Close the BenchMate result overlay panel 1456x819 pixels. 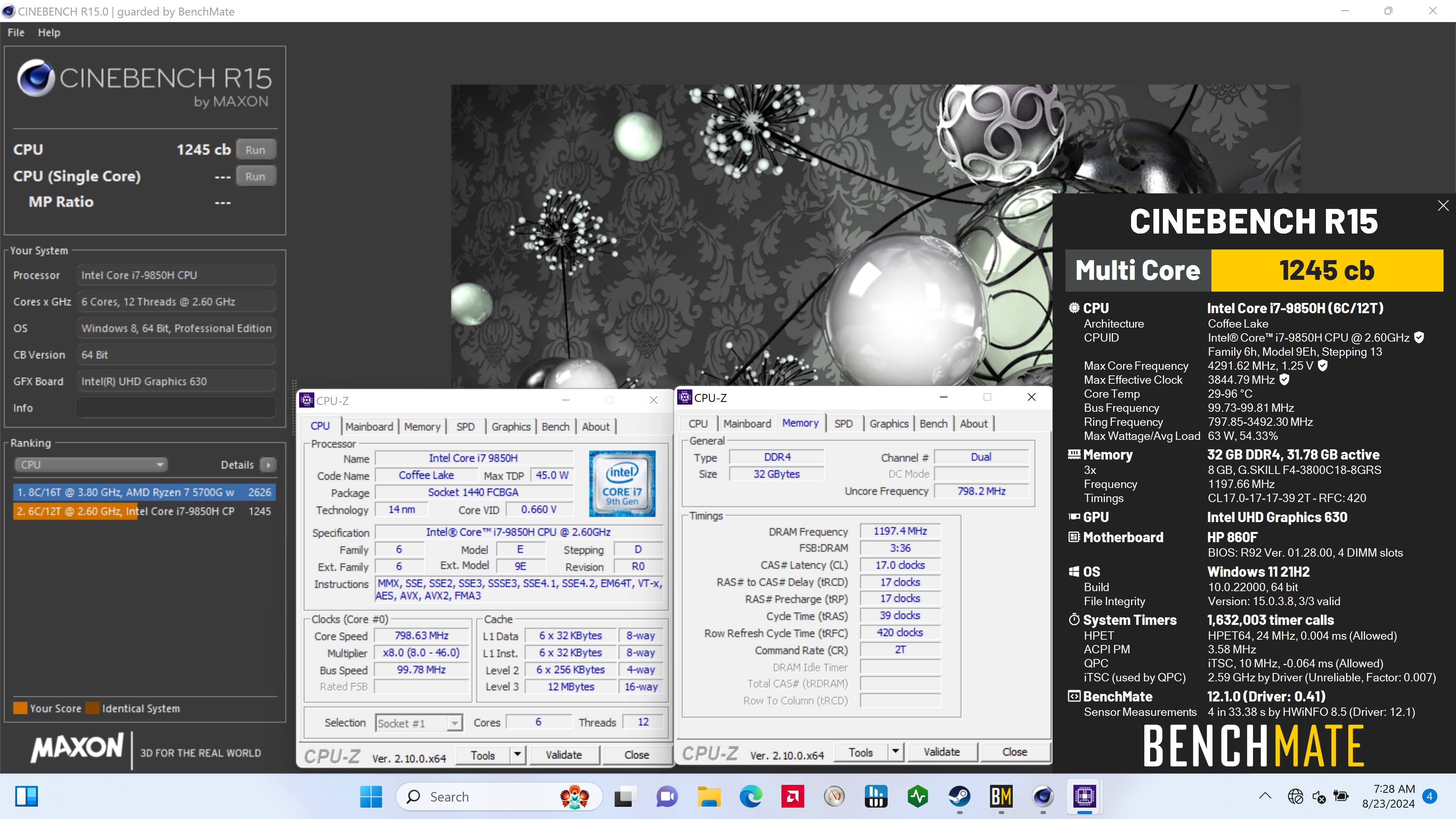[1443, 206]
